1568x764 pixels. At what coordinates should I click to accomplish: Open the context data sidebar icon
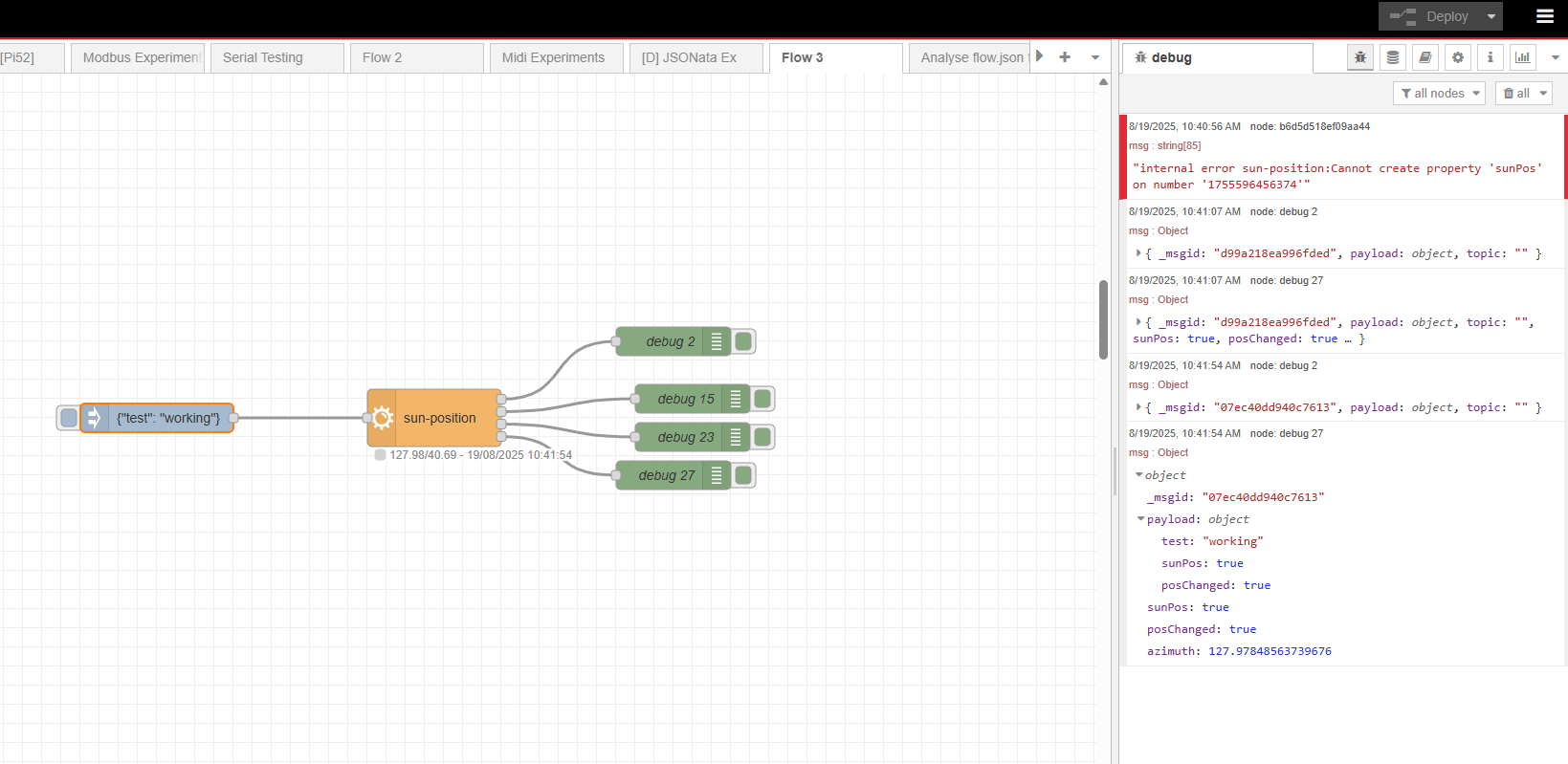[1392, 57]
